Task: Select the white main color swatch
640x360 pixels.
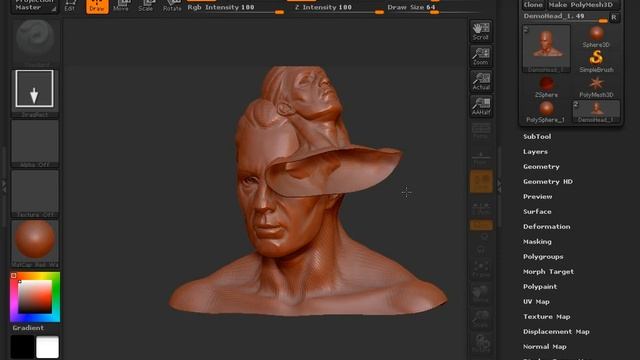Action: 47,347
